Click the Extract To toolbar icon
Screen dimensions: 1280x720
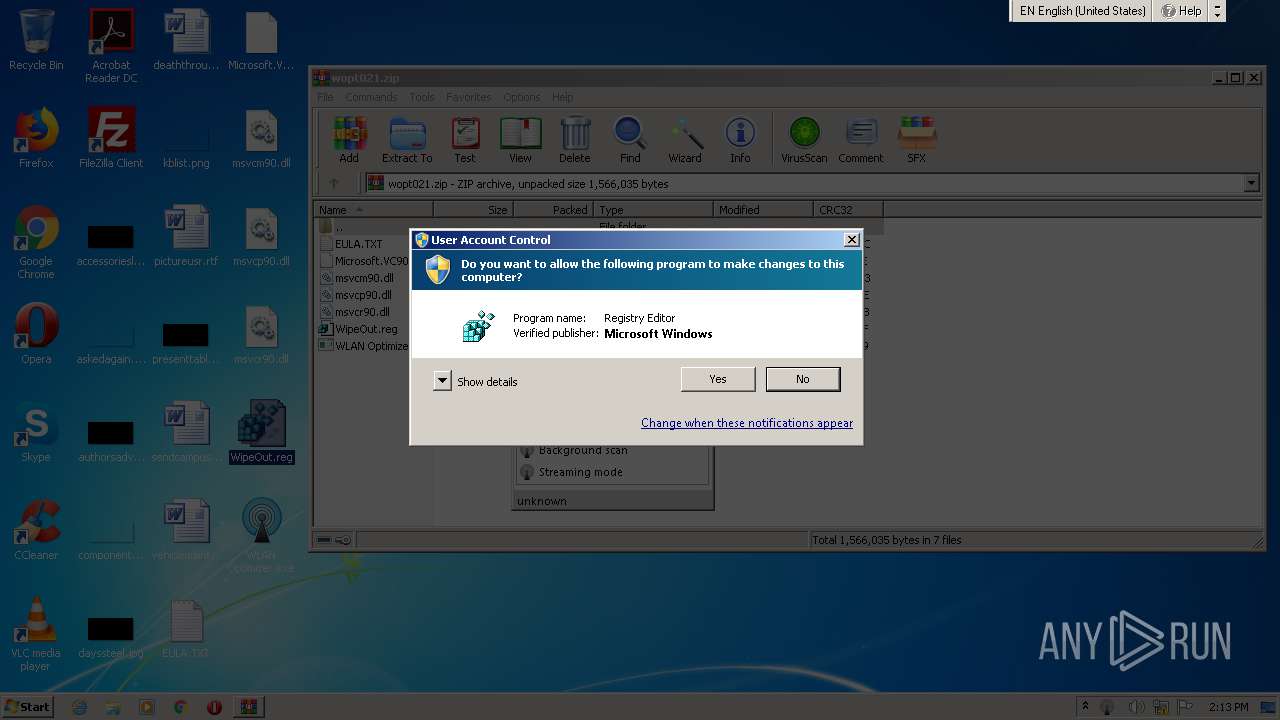407,140
